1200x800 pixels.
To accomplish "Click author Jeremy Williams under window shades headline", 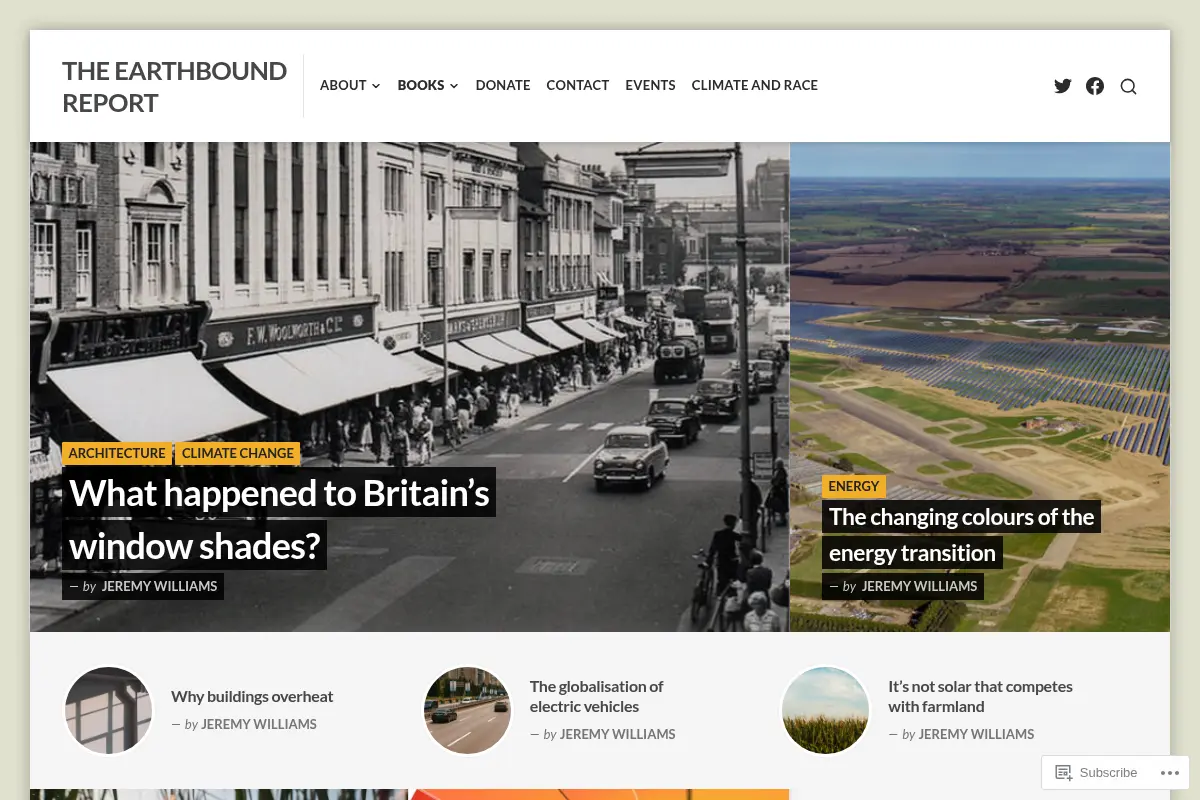I will (159, 586).
